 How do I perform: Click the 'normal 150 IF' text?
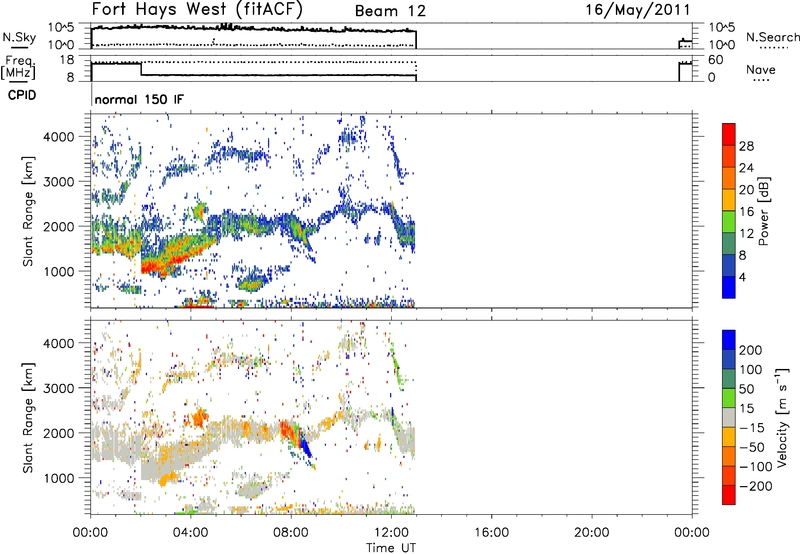139,99
